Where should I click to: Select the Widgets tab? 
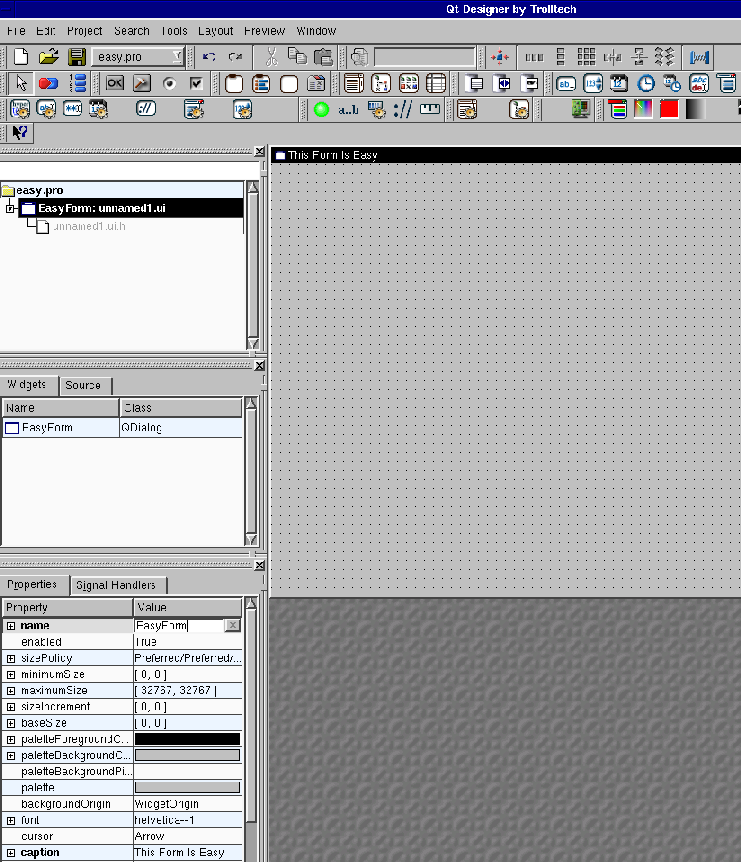(27, 385)
